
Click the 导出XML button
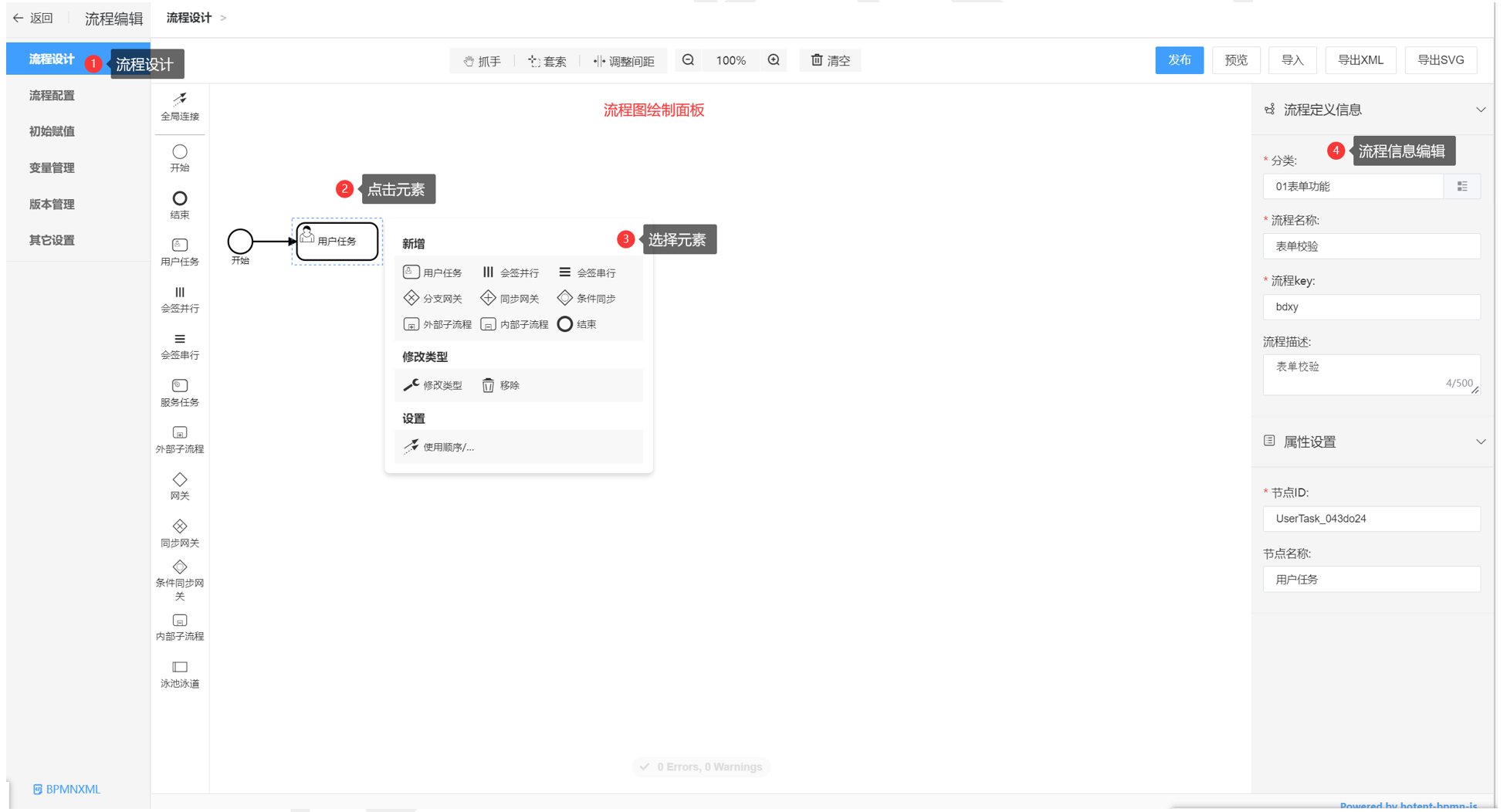(x=1360, y=60)
